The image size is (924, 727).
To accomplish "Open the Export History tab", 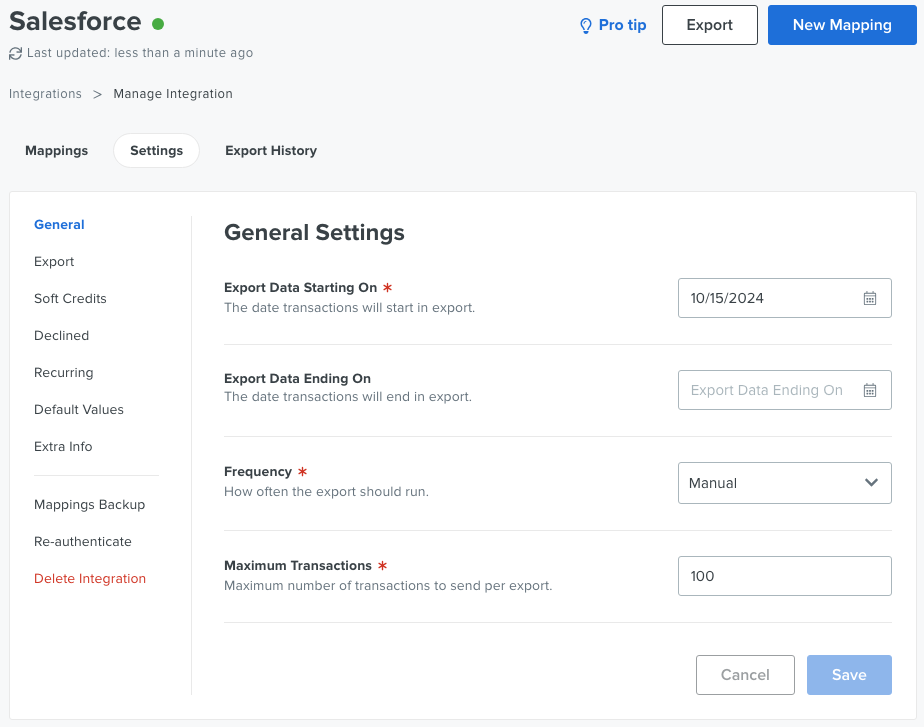I will tap(270, 150).
